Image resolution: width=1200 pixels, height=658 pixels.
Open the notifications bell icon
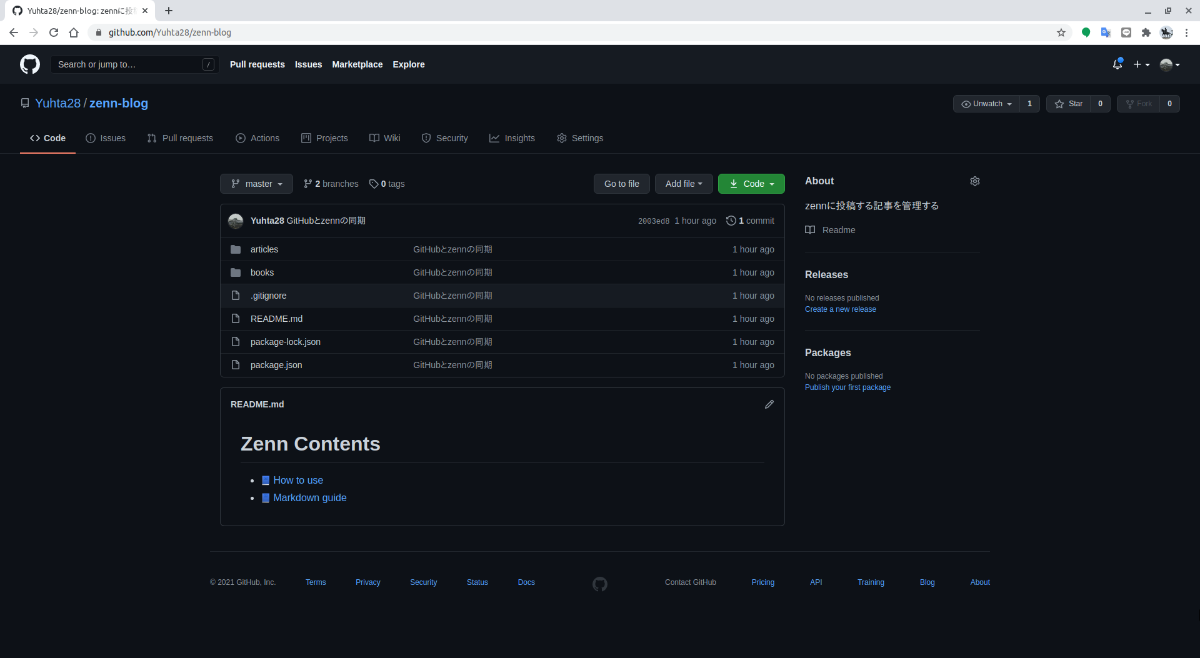tap(1117, 64)
